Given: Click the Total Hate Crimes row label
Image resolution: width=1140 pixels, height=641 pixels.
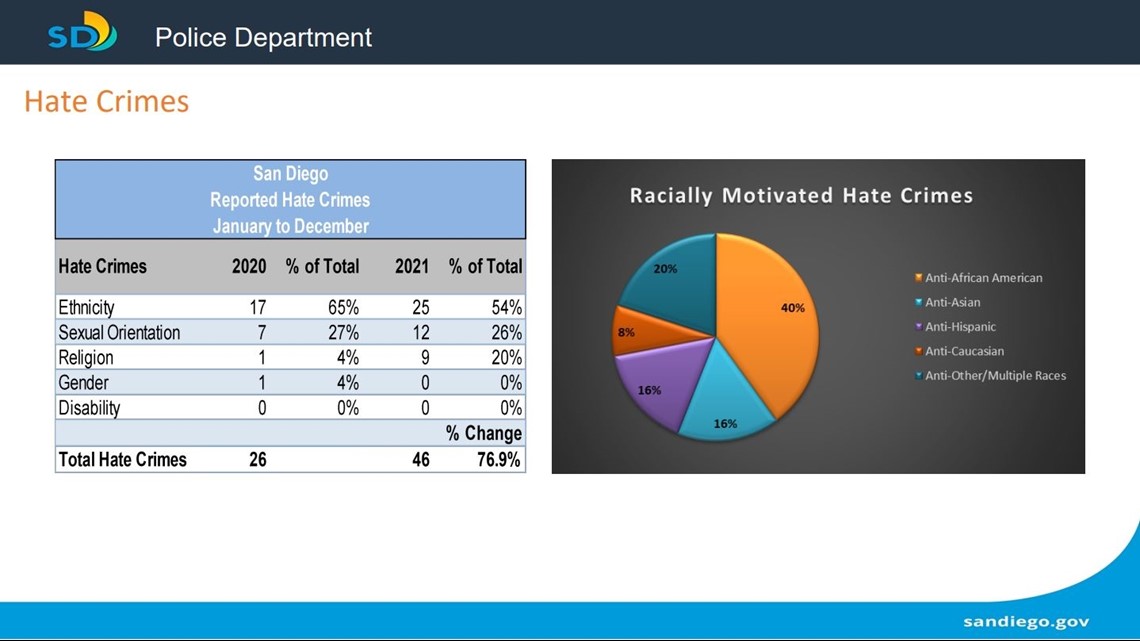Looking at the screenshot, I should point(122,459).
